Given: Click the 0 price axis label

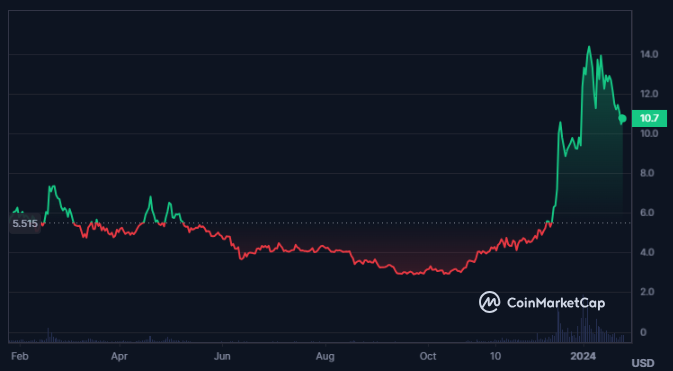Looking at the screenshot, I should [x=643, y=332].
